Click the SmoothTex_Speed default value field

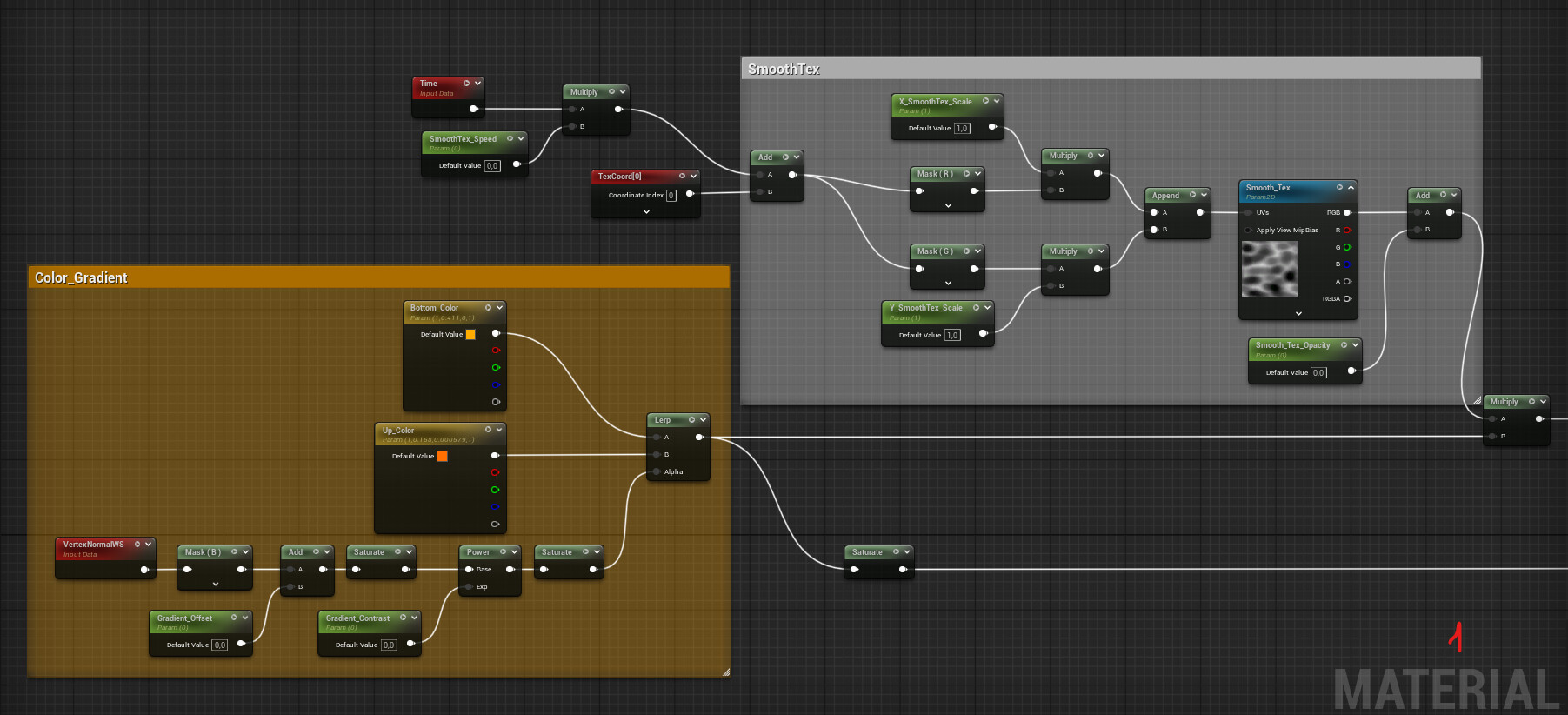click(492, 165)
